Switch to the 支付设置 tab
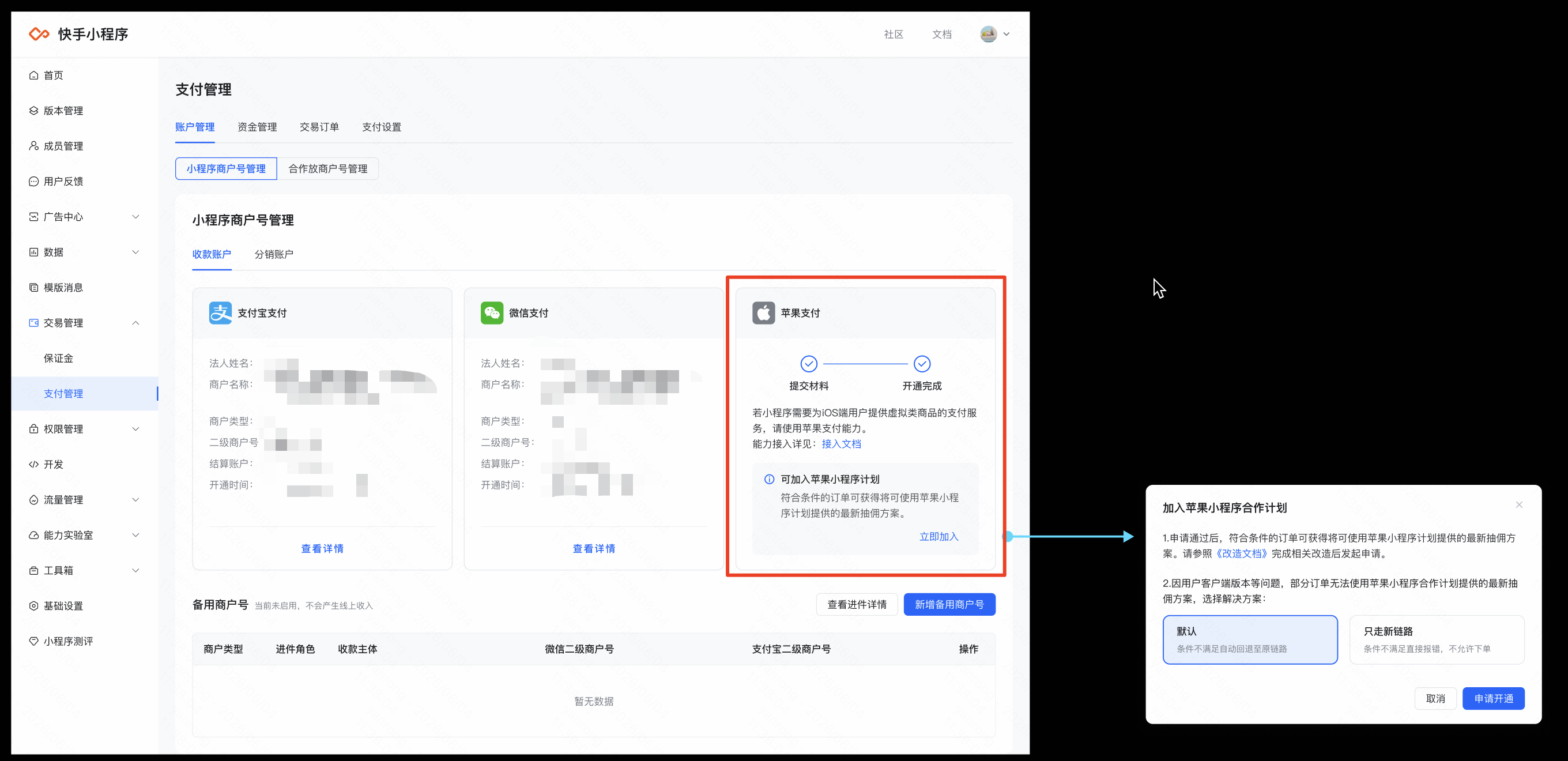The height and width of the screenshot is (761, 1568). tap(382, 127)
